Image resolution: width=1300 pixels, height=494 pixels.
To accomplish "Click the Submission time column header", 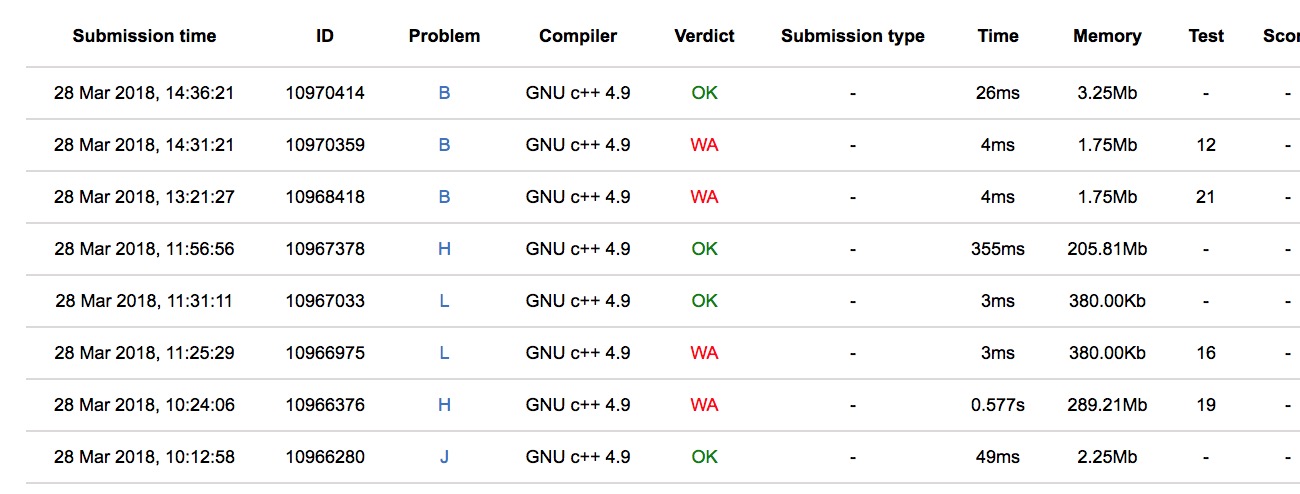I will tap(144, 36).
